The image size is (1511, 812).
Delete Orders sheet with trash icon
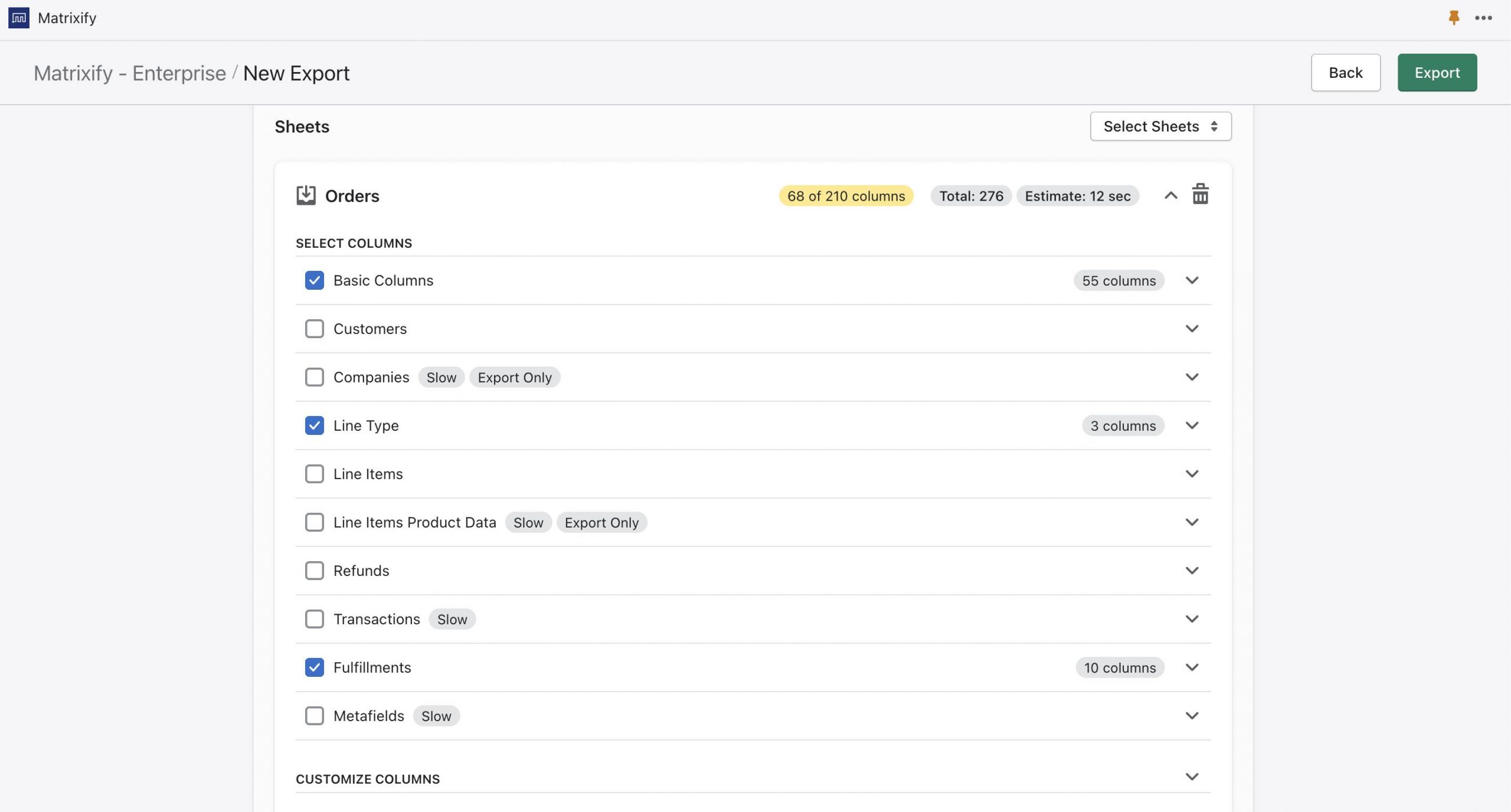pos(1200,195)
